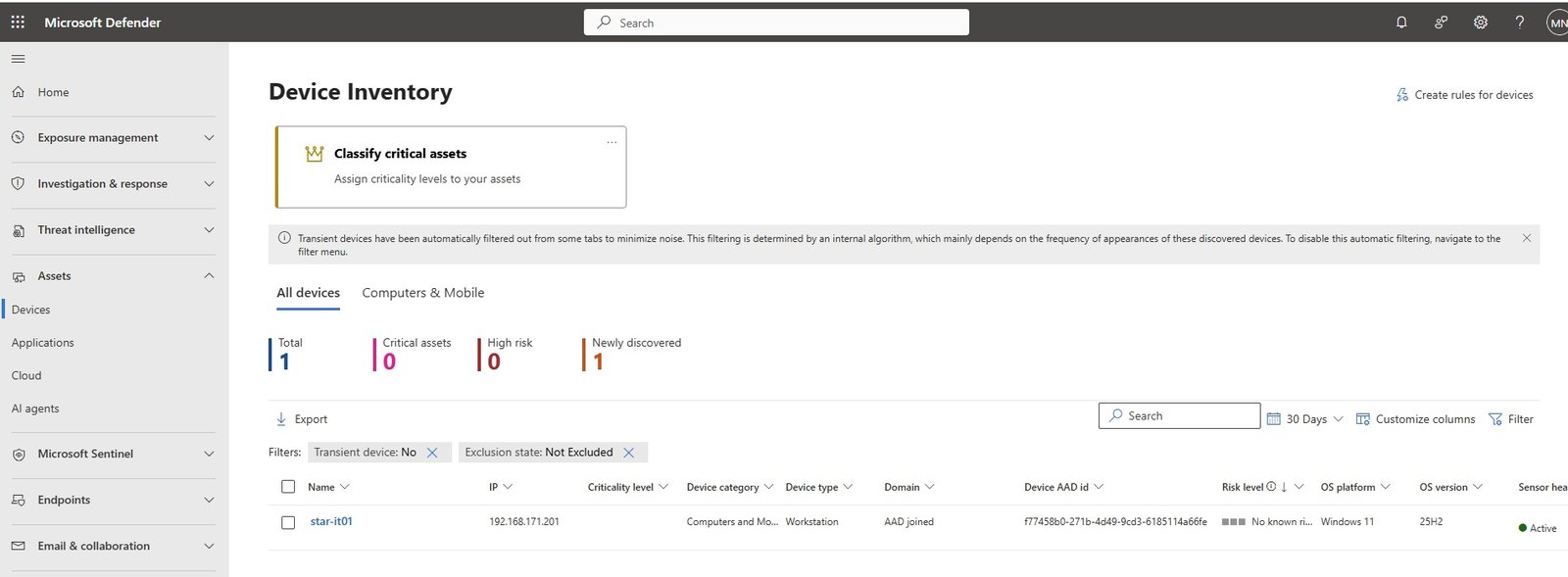Open Device type column dropdown
This screenshot has width=1568, height=577.
point(848,487)
